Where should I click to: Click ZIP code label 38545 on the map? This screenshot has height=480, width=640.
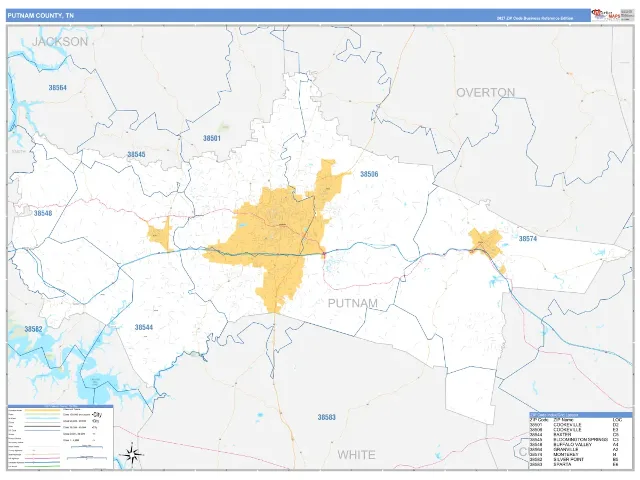[x=136, y=154]
